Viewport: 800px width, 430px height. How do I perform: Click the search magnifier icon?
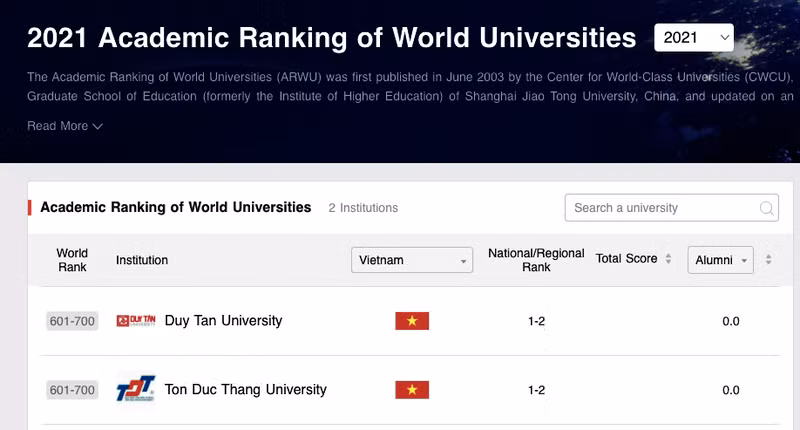pos(766,208)
